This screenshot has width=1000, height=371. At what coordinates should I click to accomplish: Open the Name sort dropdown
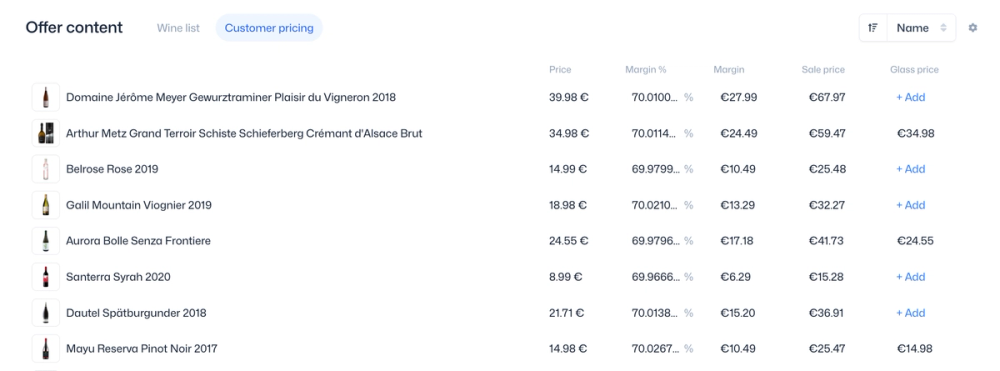coord(922,28)
